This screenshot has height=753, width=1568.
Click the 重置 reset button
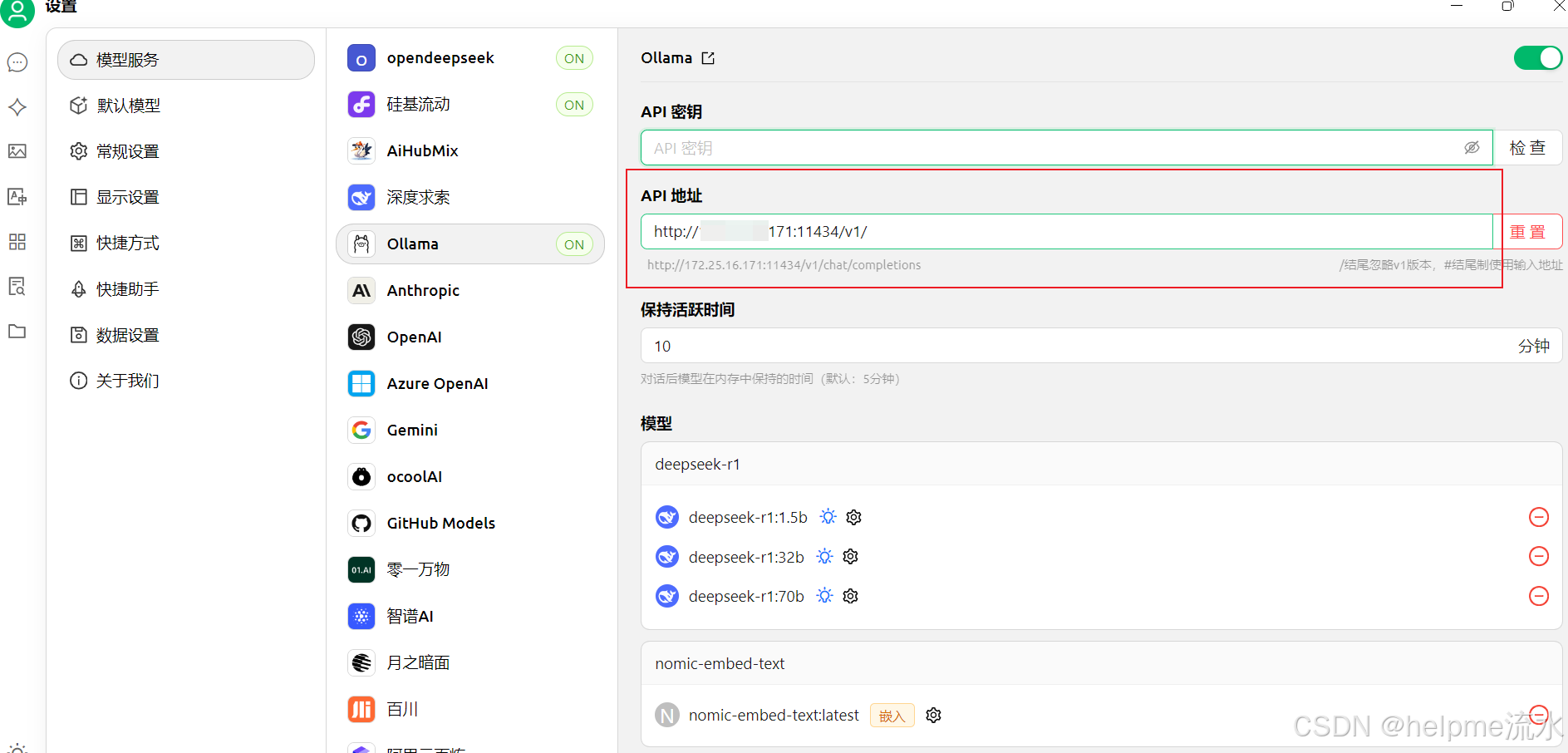[1527, 232]
